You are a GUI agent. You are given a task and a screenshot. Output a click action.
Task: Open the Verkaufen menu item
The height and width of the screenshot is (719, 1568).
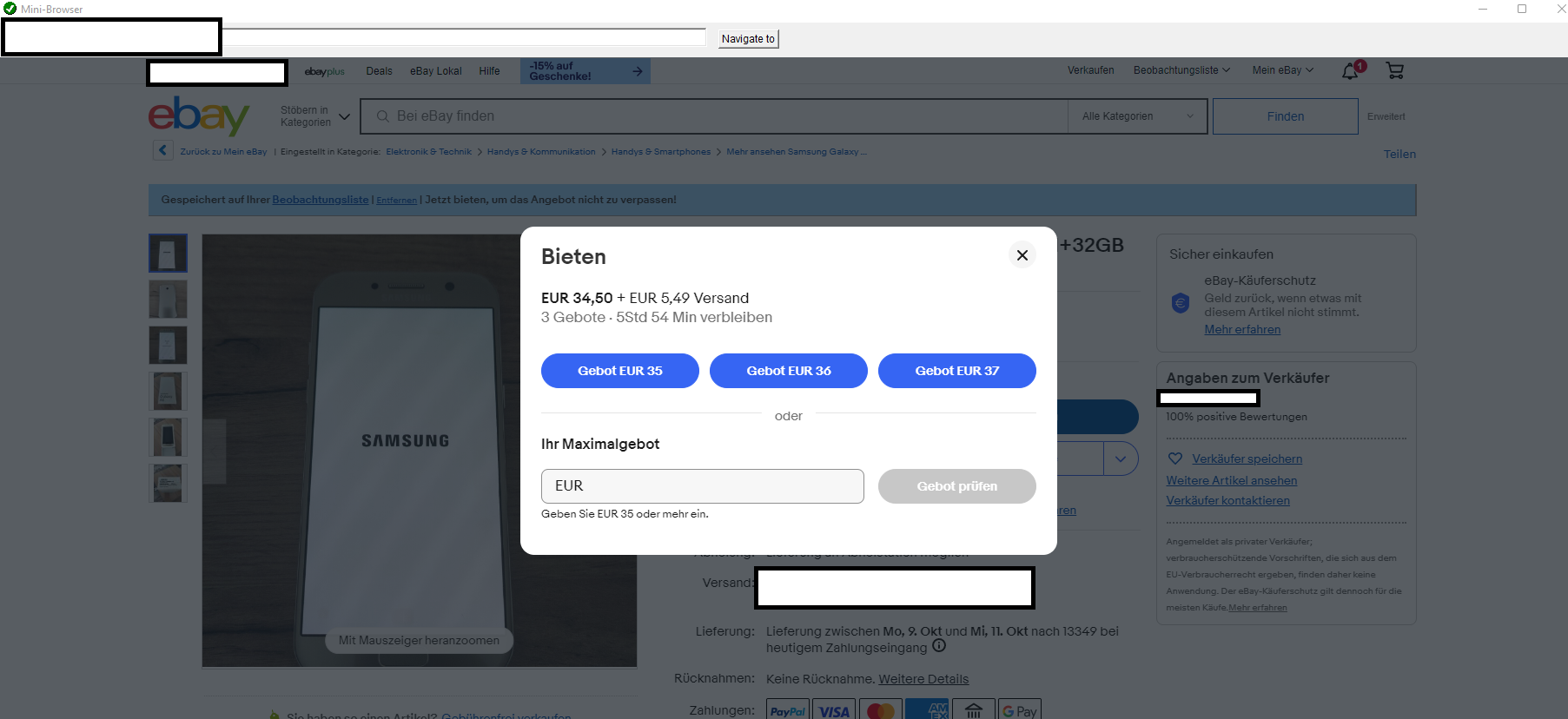(1090, 70)
